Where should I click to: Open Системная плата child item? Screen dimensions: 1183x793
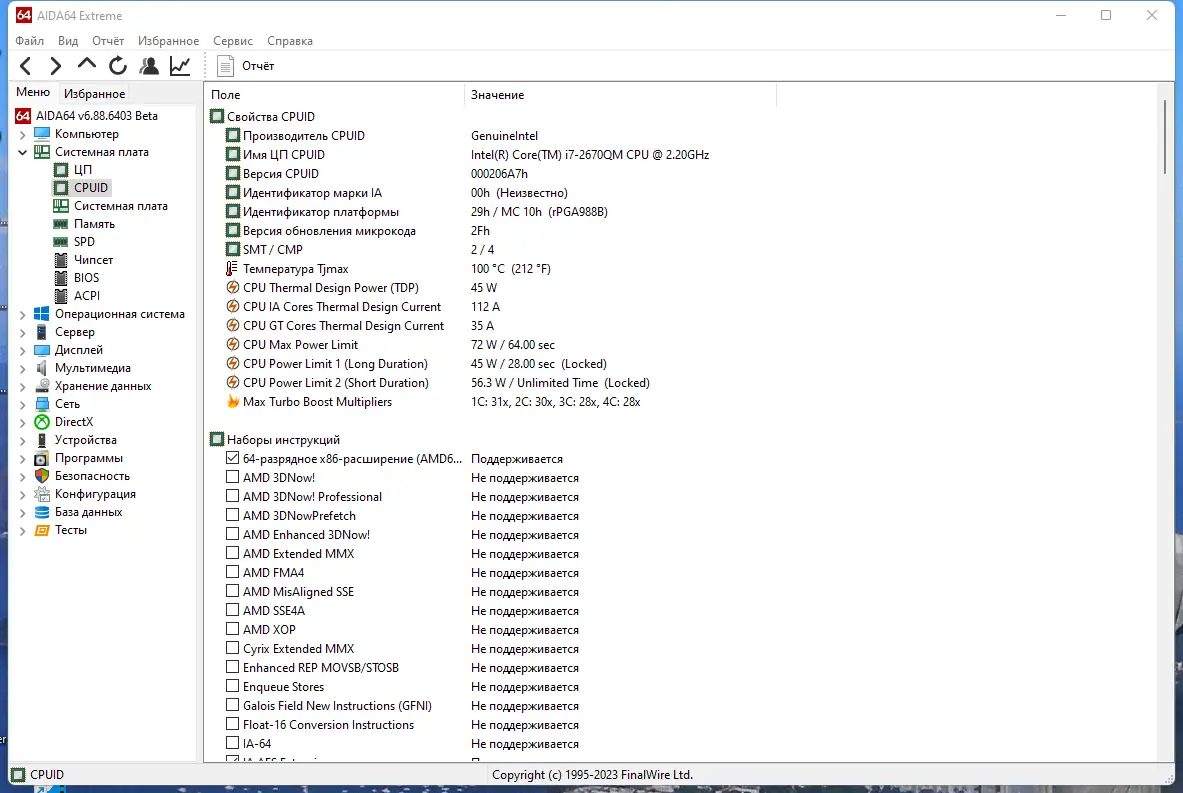121,206
